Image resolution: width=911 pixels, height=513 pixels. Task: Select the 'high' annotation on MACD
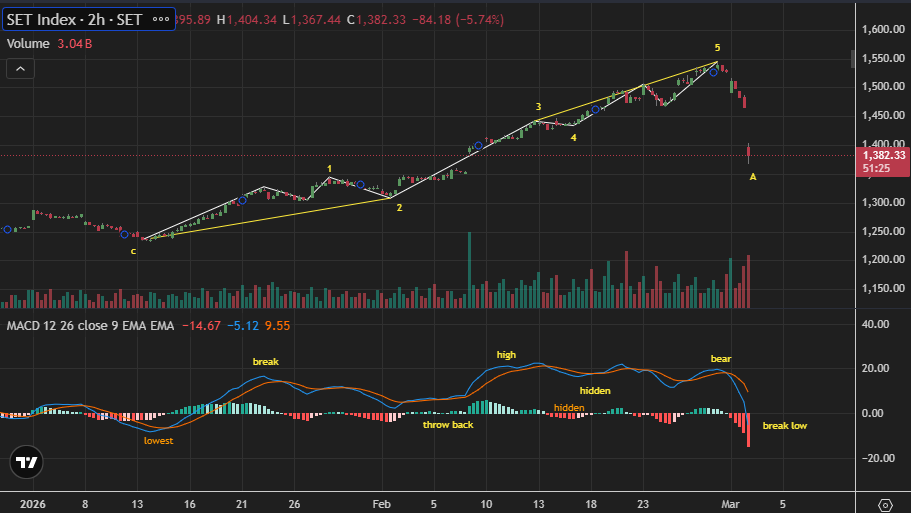506,354
